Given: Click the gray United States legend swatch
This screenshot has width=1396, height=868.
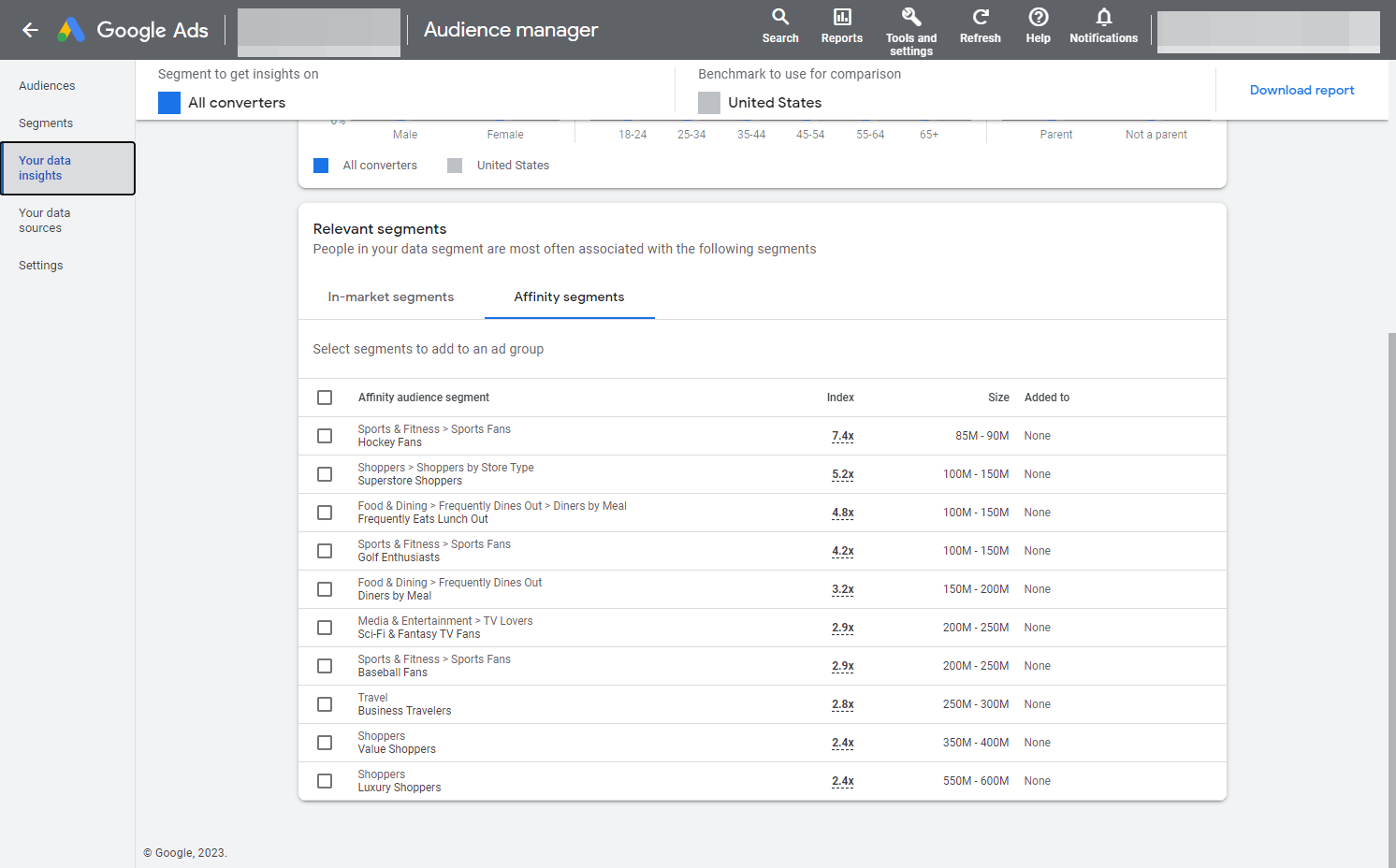Looking at the screenshot, I should pos(455,166).
